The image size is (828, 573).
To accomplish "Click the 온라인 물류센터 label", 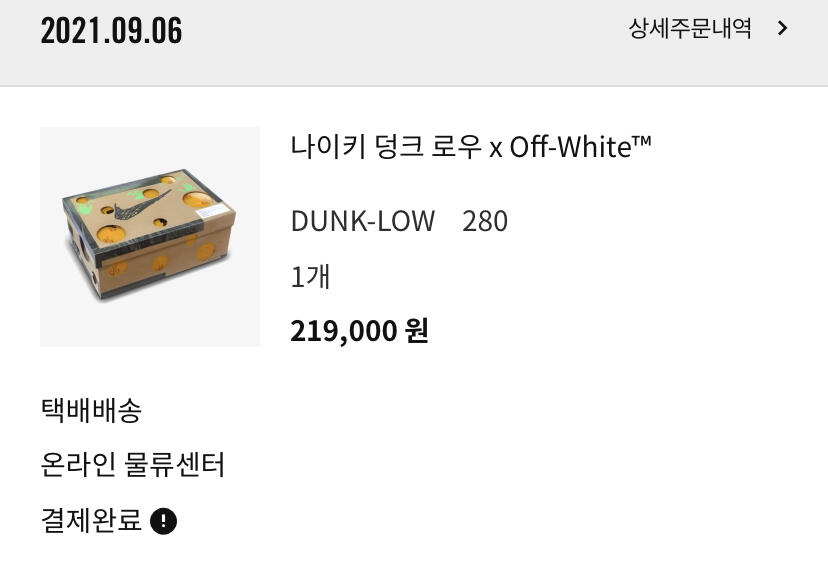I will (133, 465).
